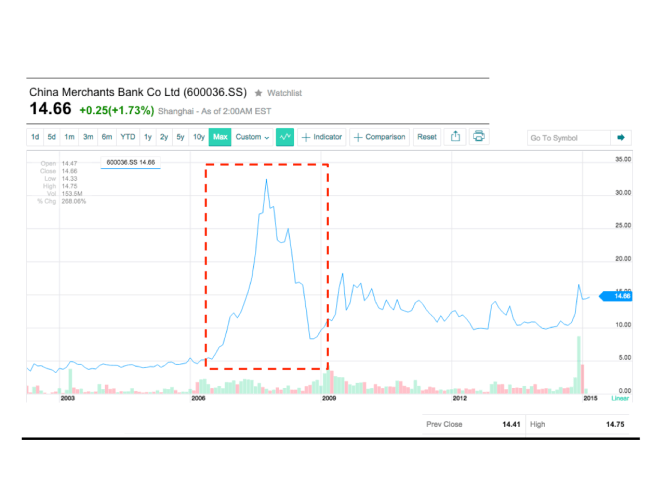
Task: Click the star icon beside Watchlist
Action: pyautogui.click(x=258, y=92)
